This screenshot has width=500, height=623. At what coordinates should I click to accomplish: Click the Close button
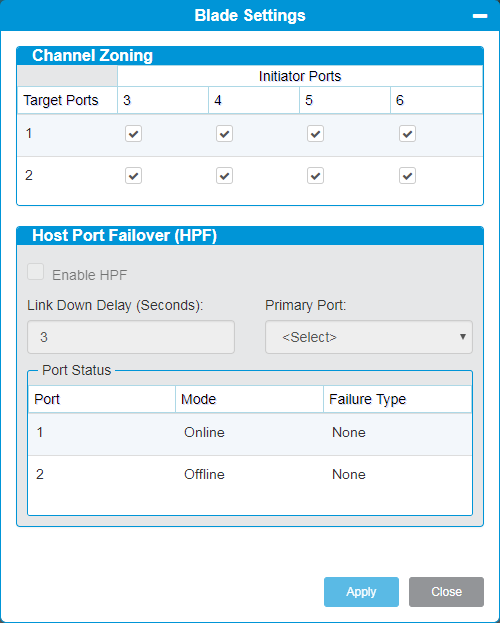click(x=446, y=592)
